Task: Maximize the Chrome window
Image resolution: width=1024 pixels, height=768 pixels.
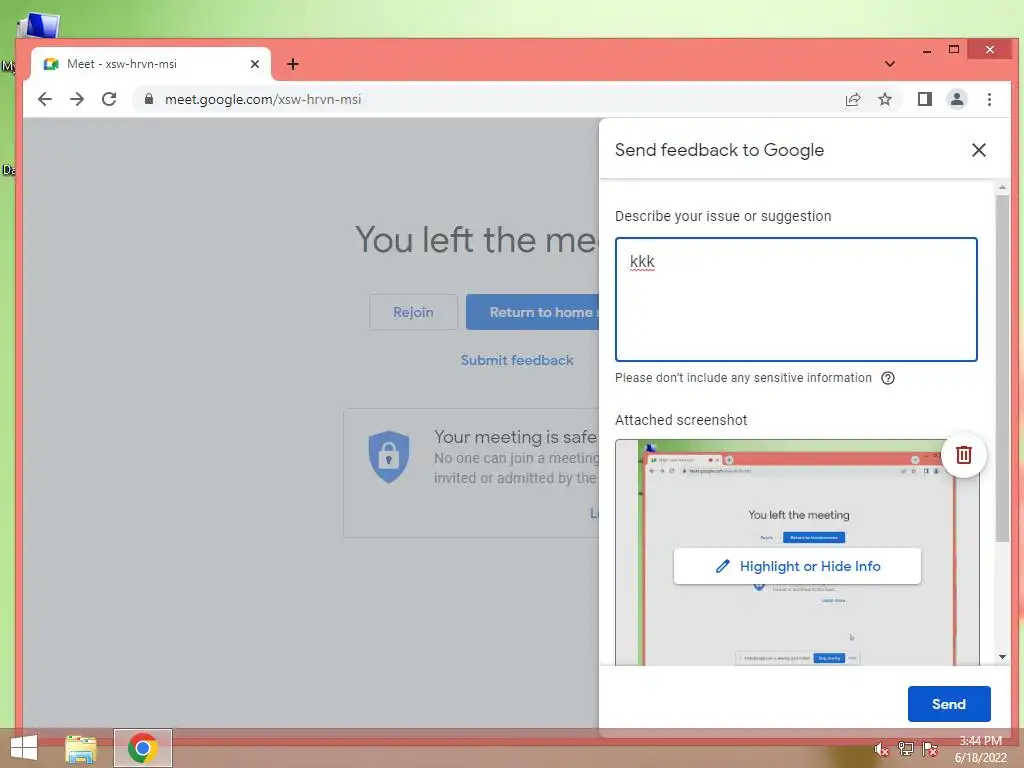Action: tap(954, 50)
